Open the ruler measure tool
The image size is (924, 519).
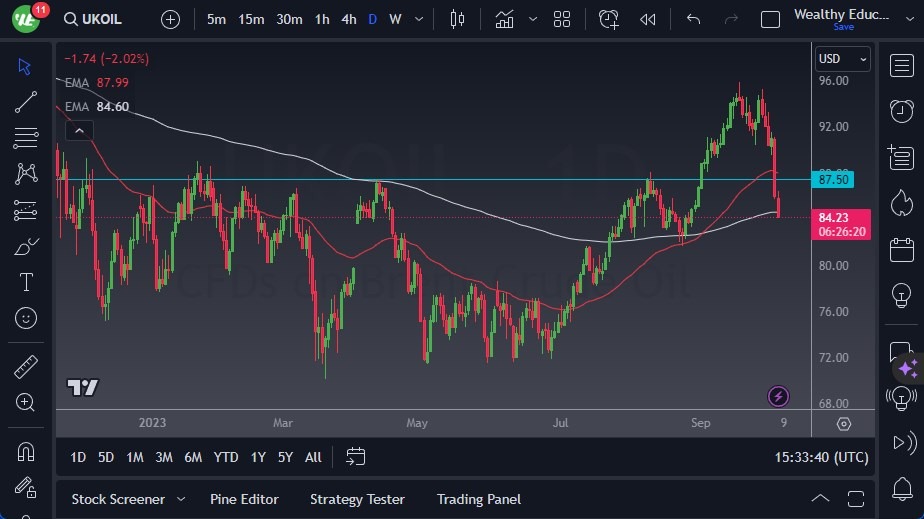pos(27,367)
